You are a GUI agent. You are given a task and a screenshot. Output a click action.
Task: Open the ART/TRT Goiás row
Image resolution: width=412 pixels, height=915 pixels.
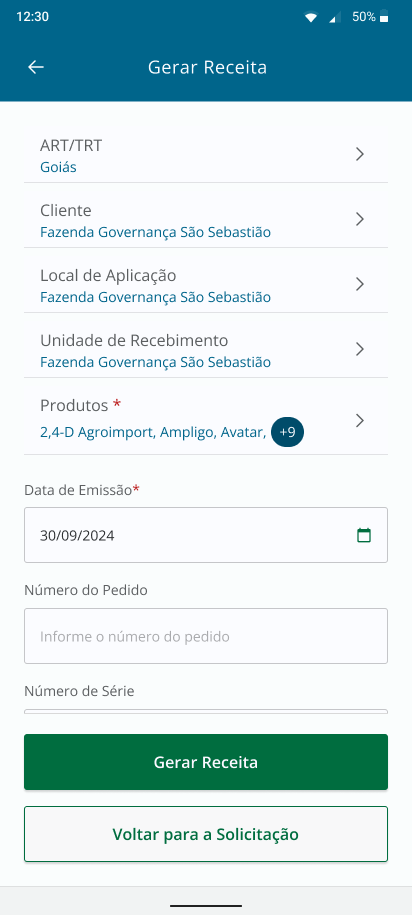[206, 156]
